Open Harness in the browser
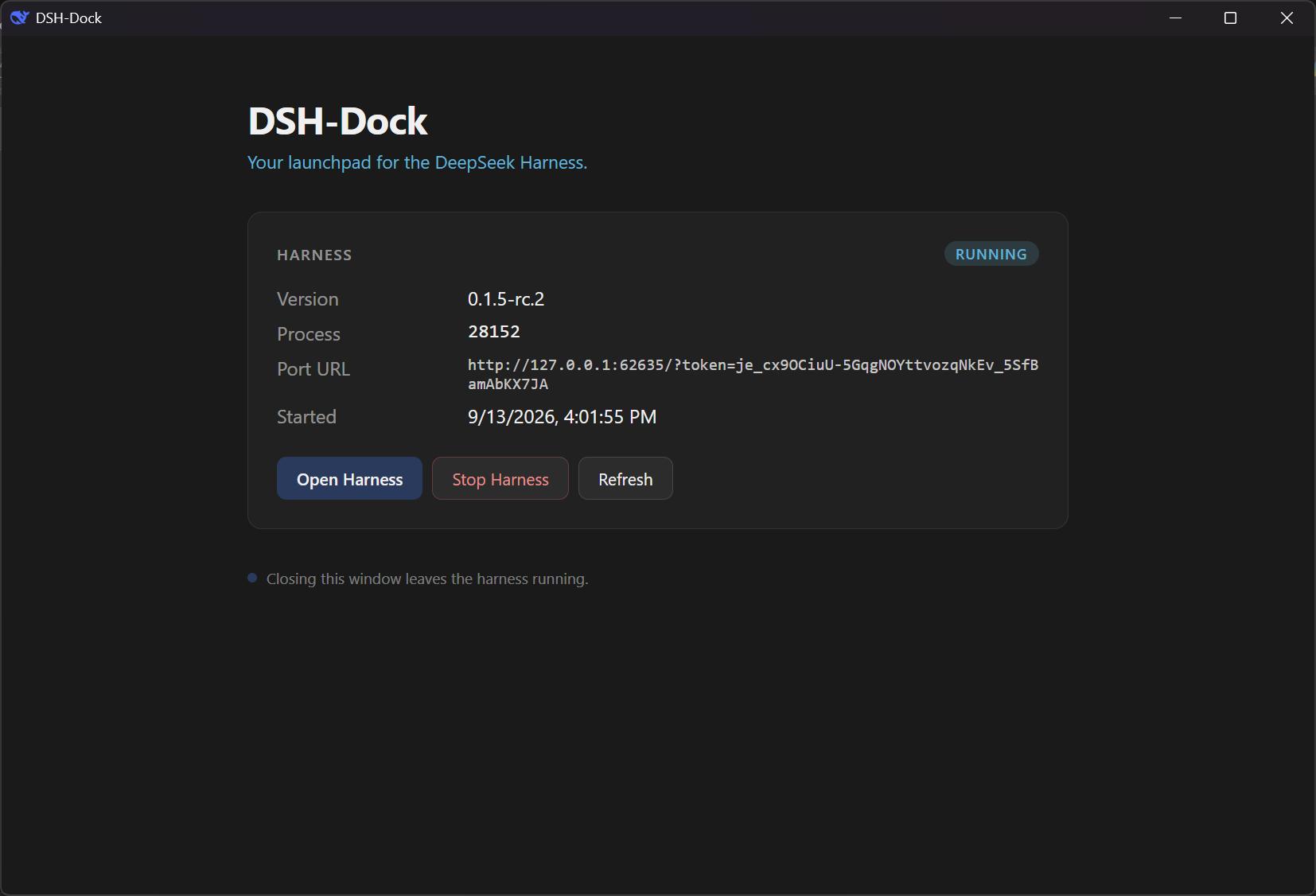1316x896 pixels. click(349, 478)
